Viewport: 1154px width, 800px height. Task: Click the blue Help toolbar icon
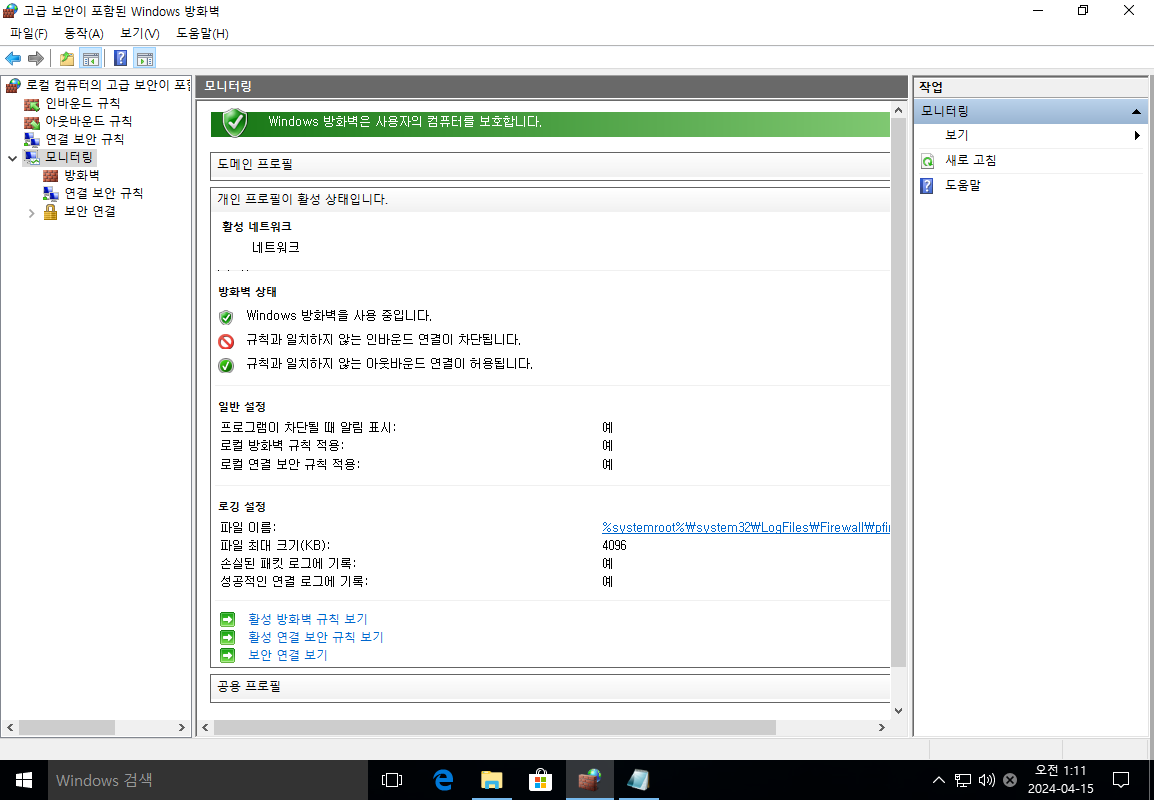(121, 58)
